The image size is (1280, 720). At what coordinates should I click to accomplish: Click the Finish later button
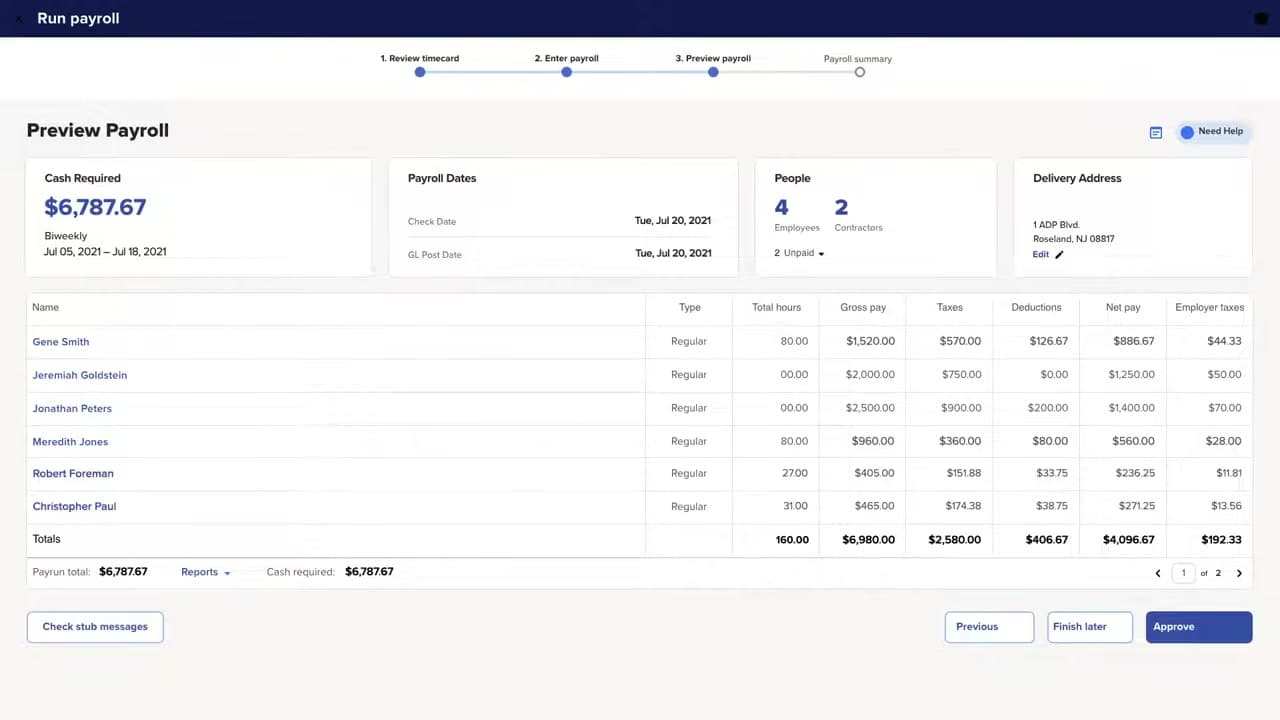pos(1090,627)
